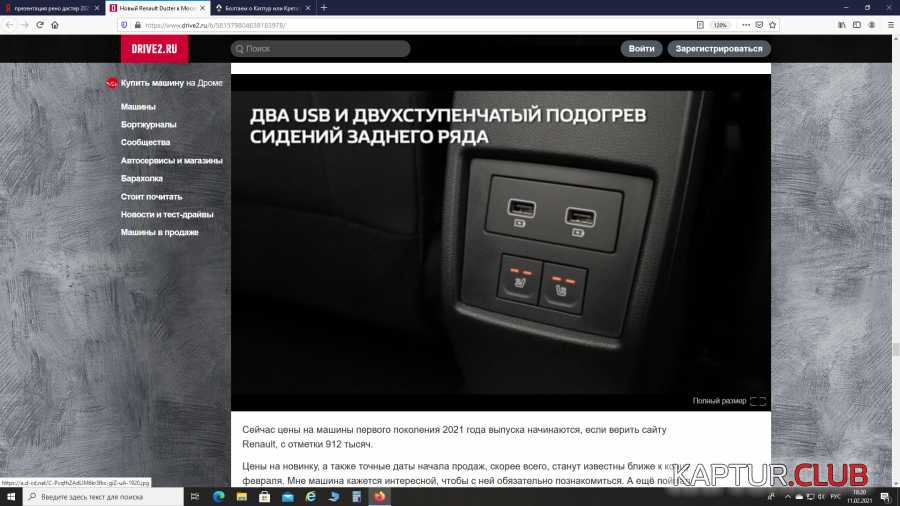The width and height of the screenshot is (900, 506).
Task: Open the notification center icon
Action: [x=886, y=497]
